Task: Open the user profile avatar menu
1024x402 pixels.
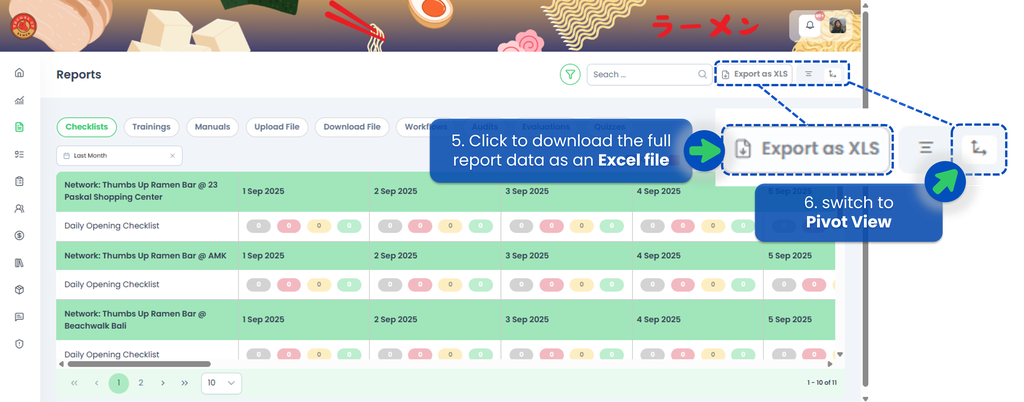Action: pyautogui.click(x=838, y=26)
